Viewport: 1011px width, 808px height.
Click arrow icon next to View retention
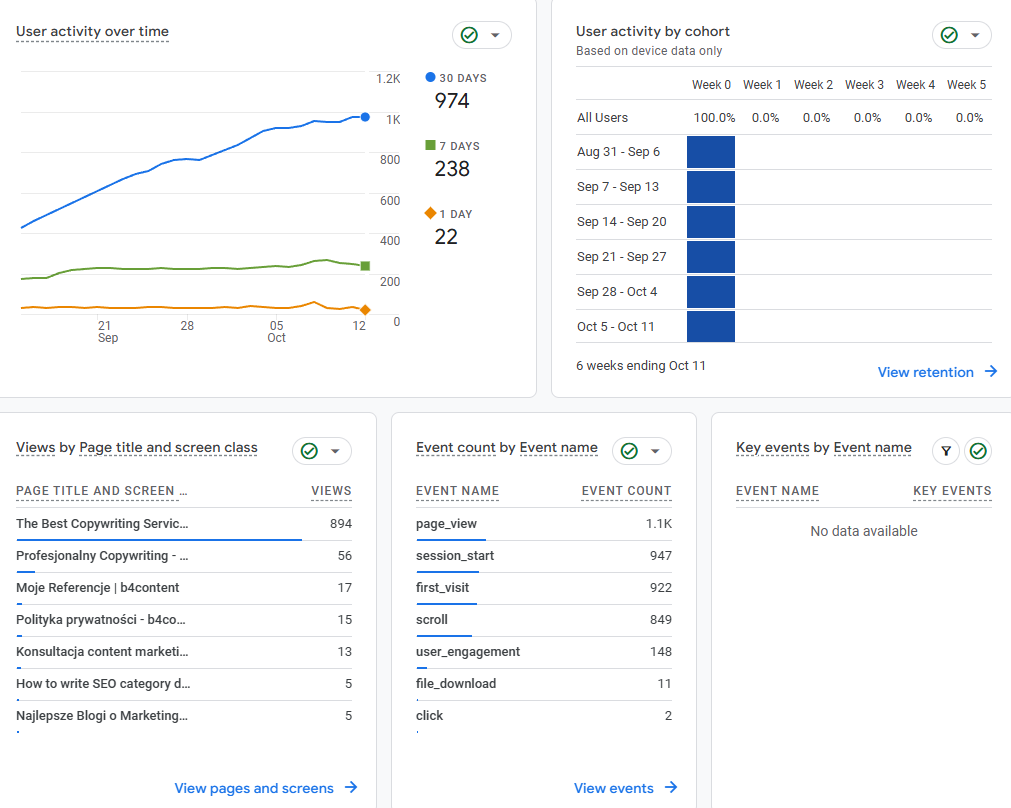(x=991, y=372)
